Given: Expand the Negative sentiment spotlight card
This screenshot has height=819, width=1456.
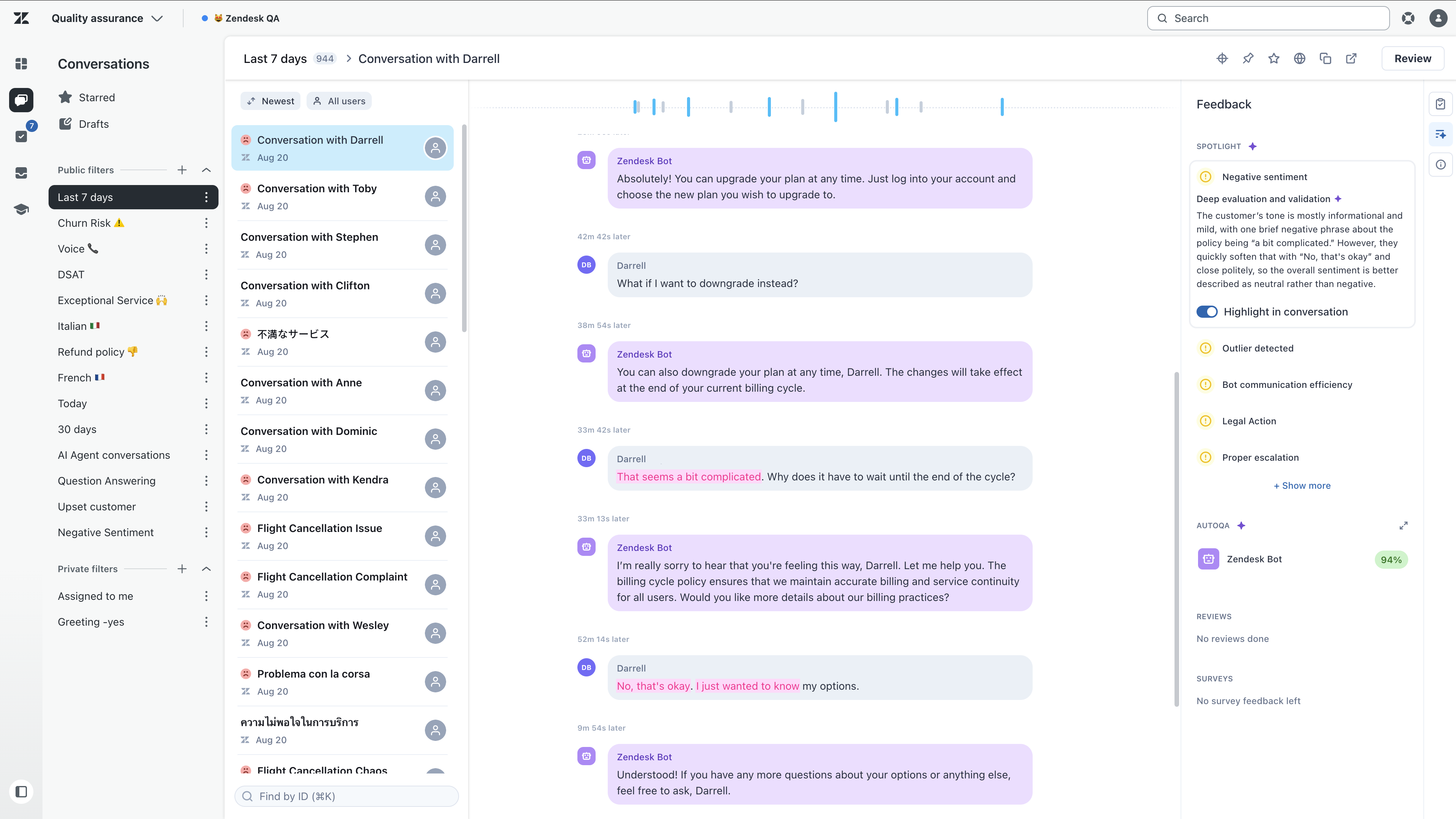Looking at the screenshot, I should click(1302, 177).
